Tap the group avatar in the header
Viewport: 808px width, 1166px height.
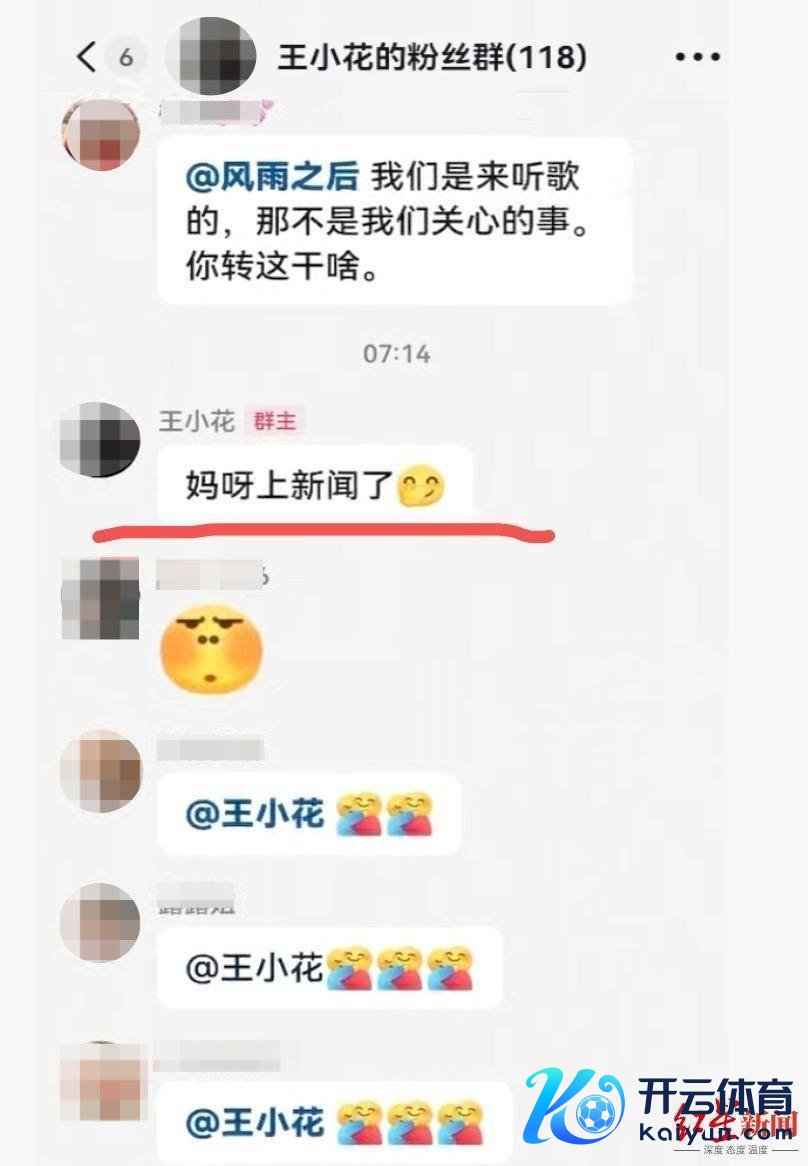pyautogui.click(x=211, y=56)
